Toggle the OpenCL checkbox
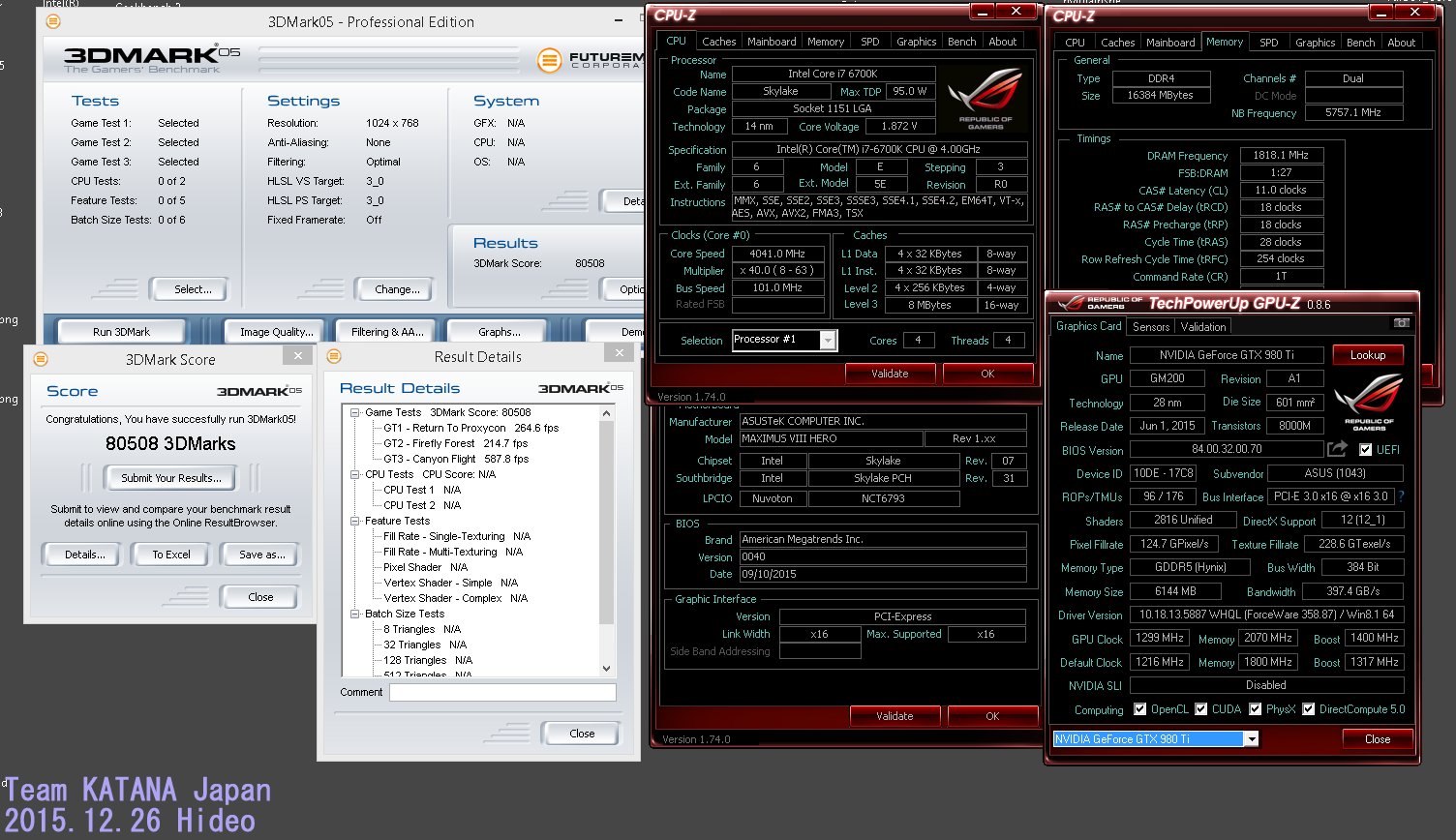The height and width of the screenshot is (840, 1456). (1139, 709)
